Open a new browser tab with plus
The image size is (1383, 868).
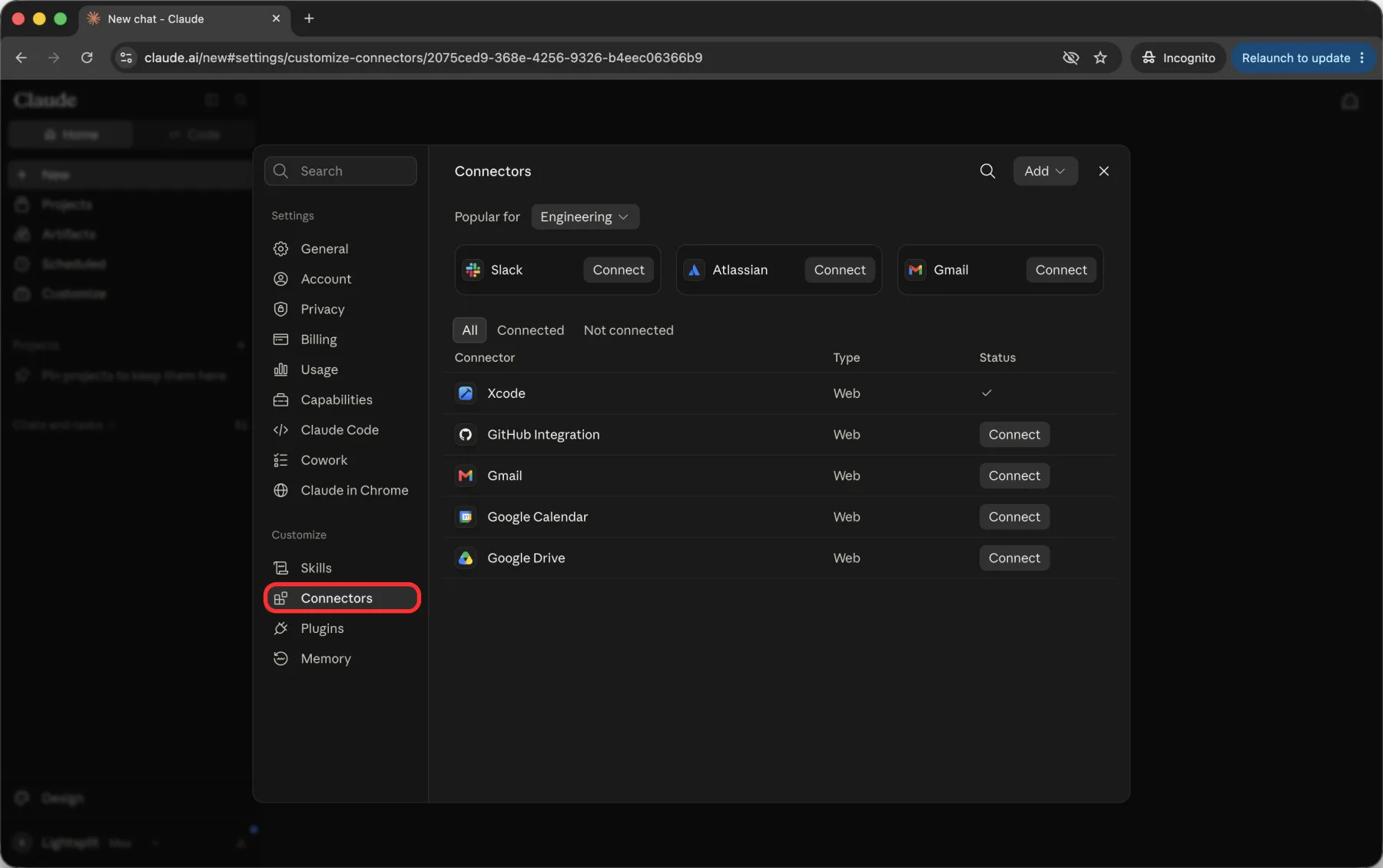point(309,18)
